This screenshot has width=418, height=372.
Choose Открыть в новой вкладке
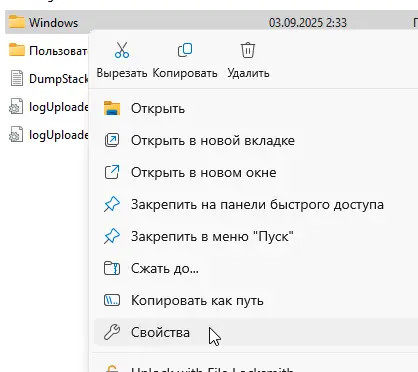click(x=213, y=140)
